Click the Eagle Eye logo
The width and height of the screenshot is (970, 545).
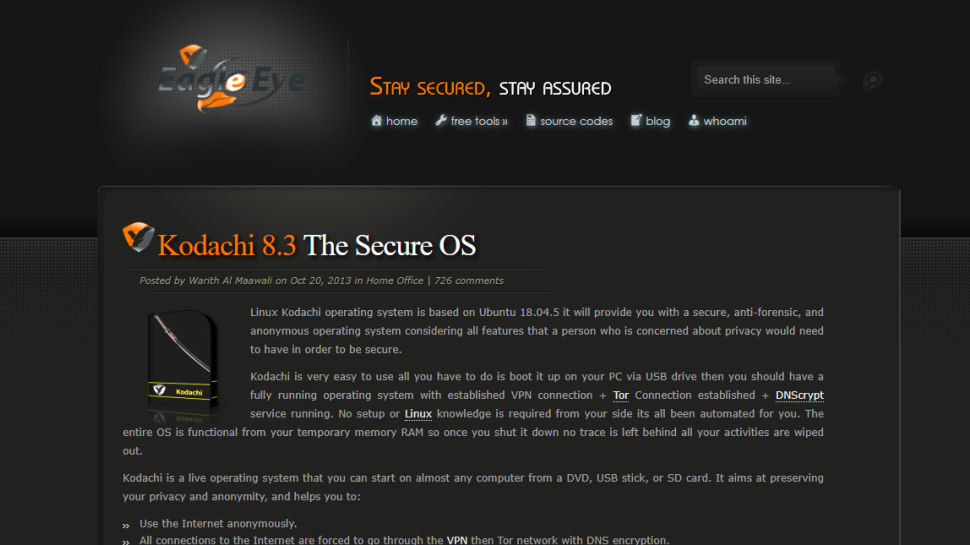[x=231, y=79]
